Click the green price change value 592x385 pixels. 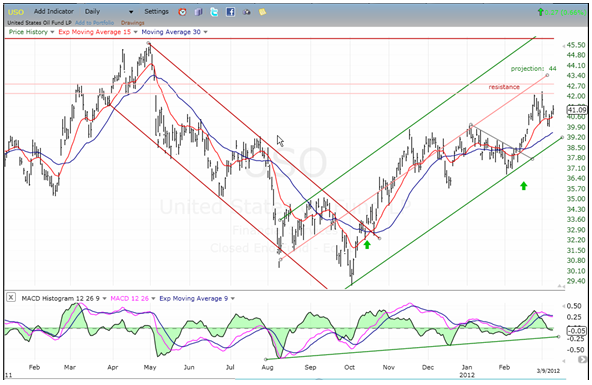click(x=565, y=12)
